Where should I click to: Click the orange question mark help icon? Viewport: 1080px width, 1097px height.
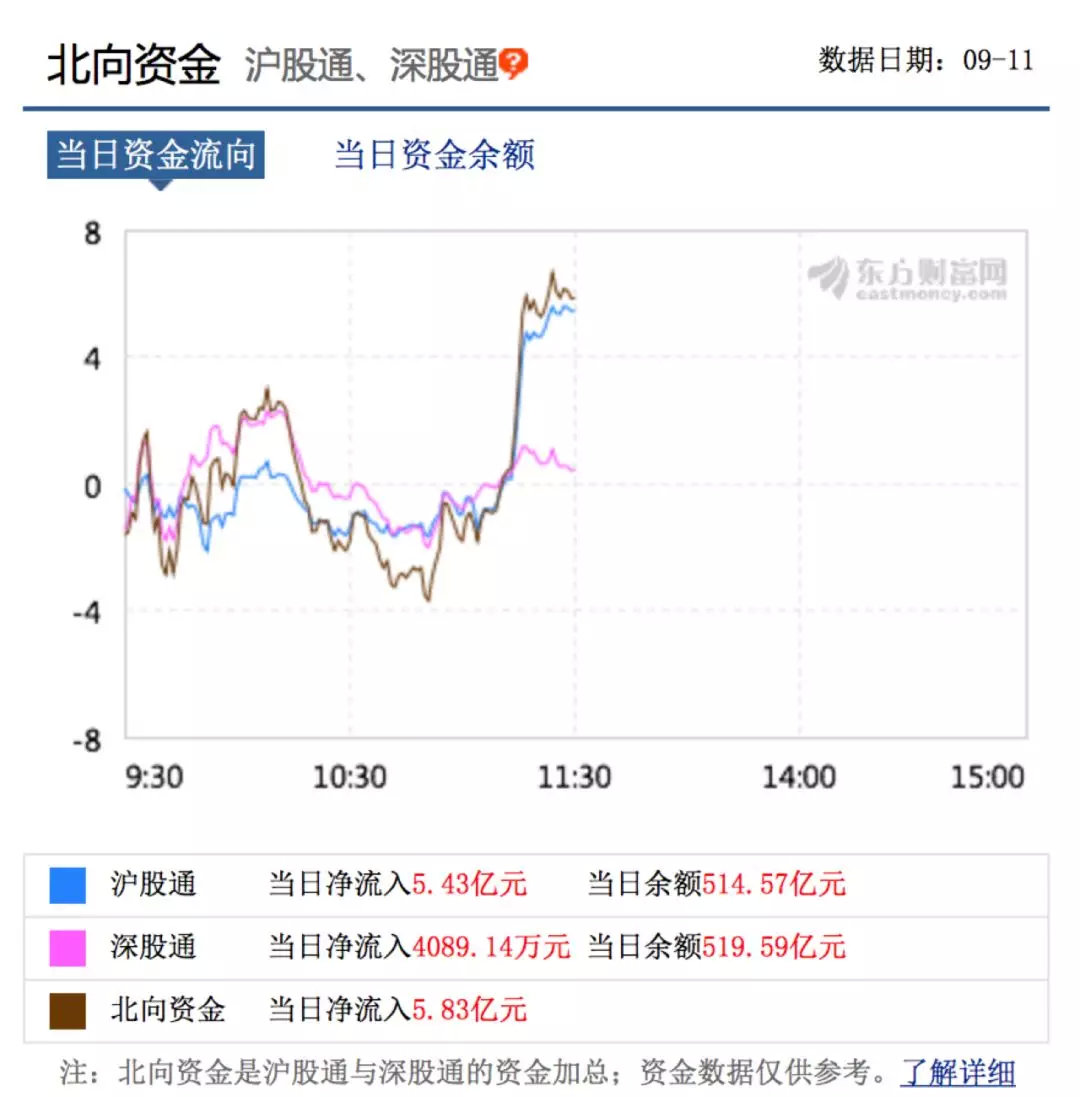[513, 64]
